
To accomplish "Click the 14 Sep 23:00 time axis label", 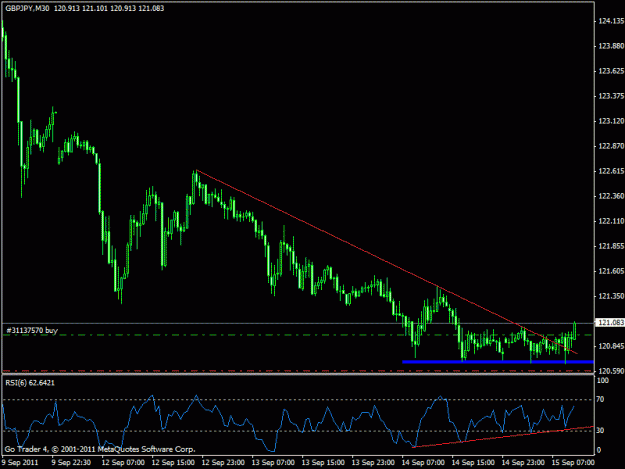I will (x=523, y=462).
